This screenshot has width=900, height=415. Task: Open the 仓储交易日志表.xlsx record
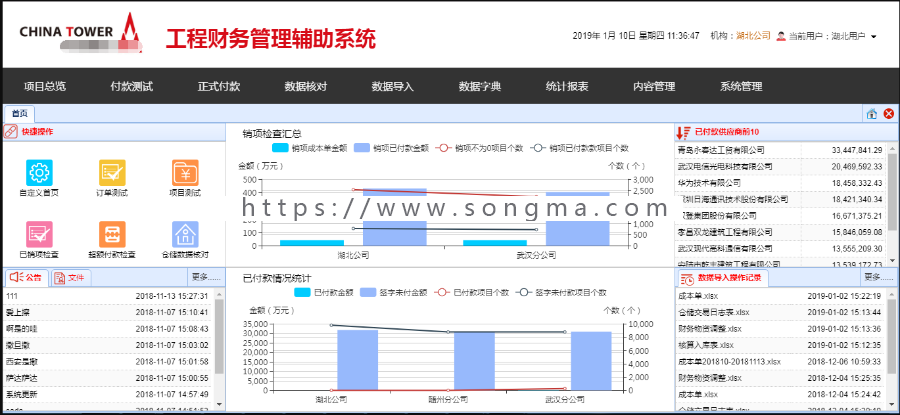coord(781,312)
